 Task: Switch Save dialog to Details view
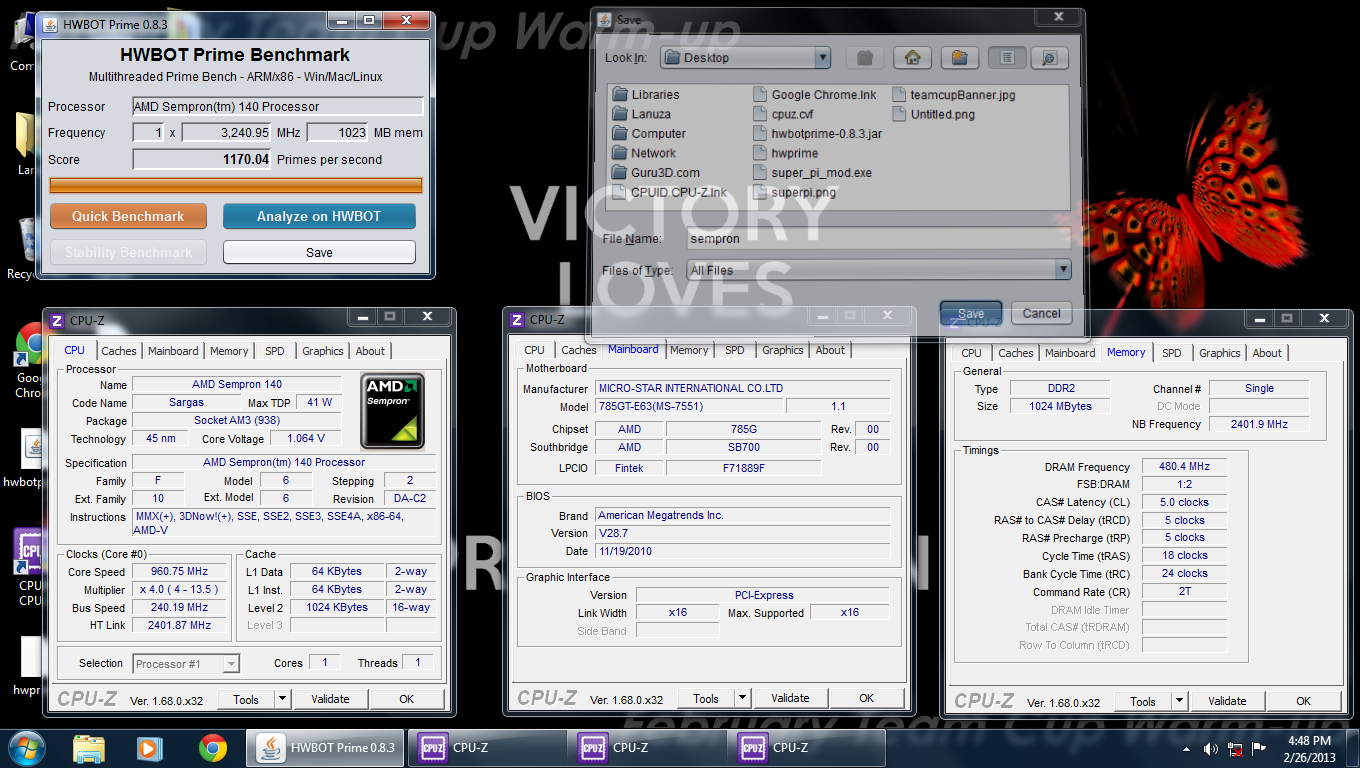[x=1048, y=58]
